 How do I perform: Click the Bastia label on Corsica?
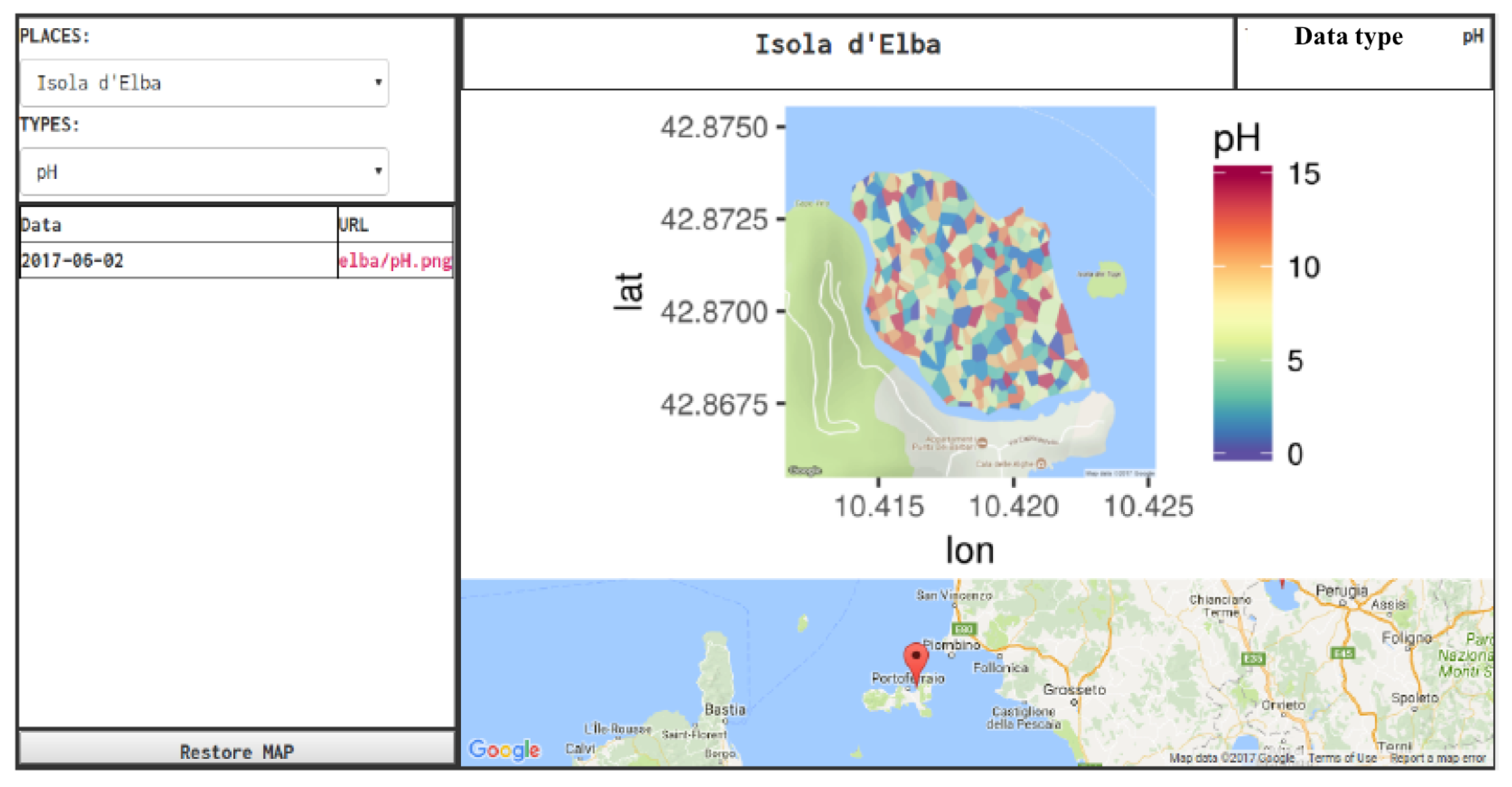725,709
